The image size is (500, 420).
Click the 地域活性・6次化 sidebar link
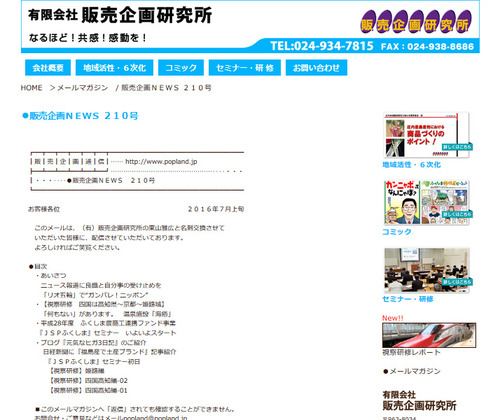(411, 165)
